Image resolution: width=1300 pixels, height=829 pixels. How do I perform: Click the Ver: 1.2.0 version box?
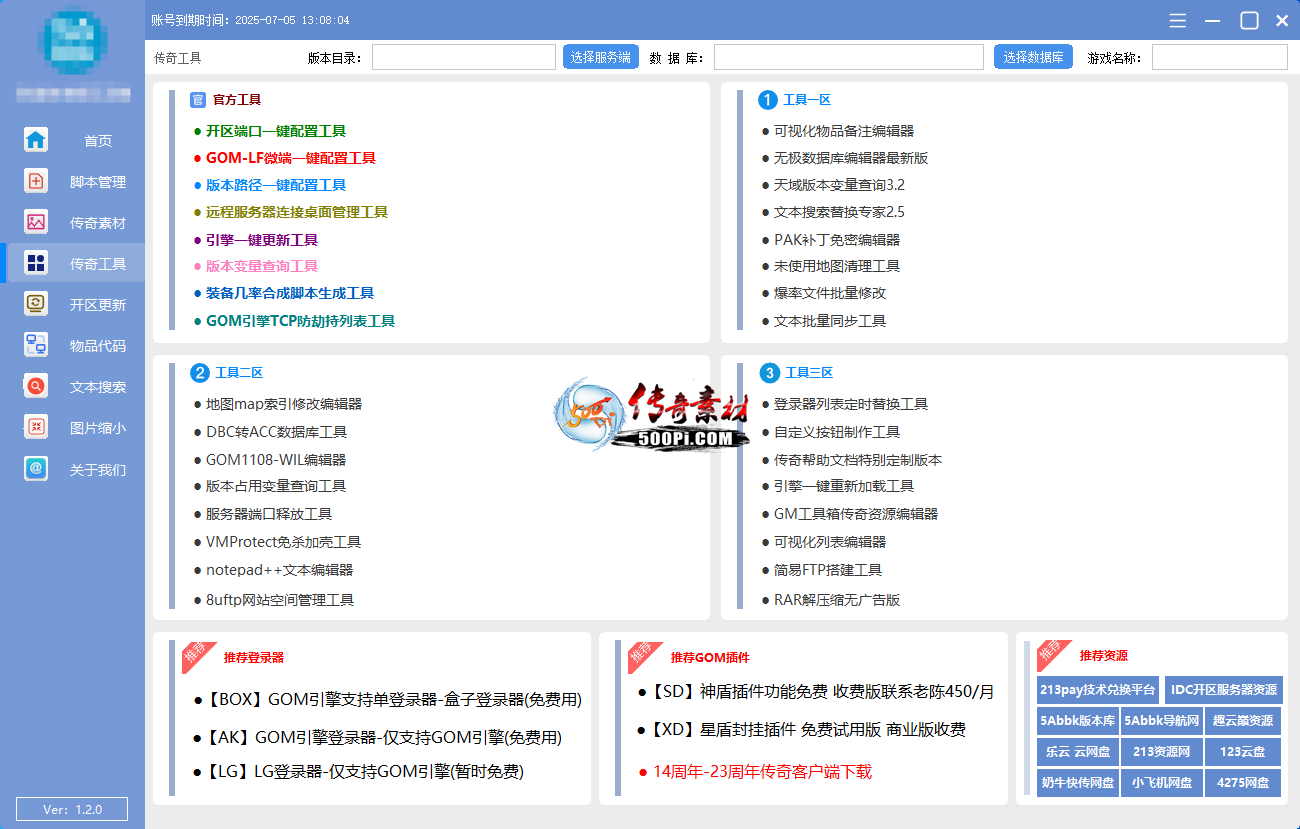72,809
